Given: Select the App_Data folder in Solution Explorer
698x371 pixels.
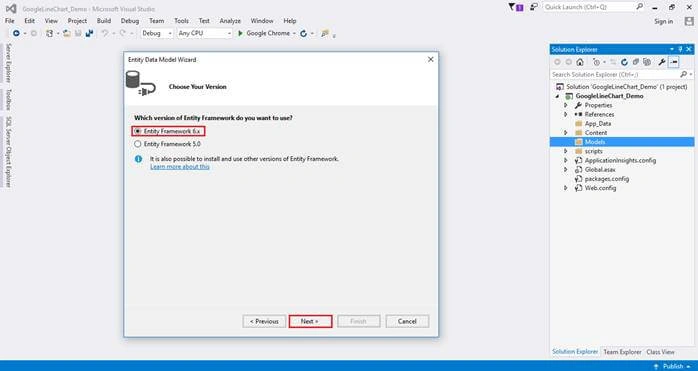Looking at the screenshot, I should click(x=597, y=123).
